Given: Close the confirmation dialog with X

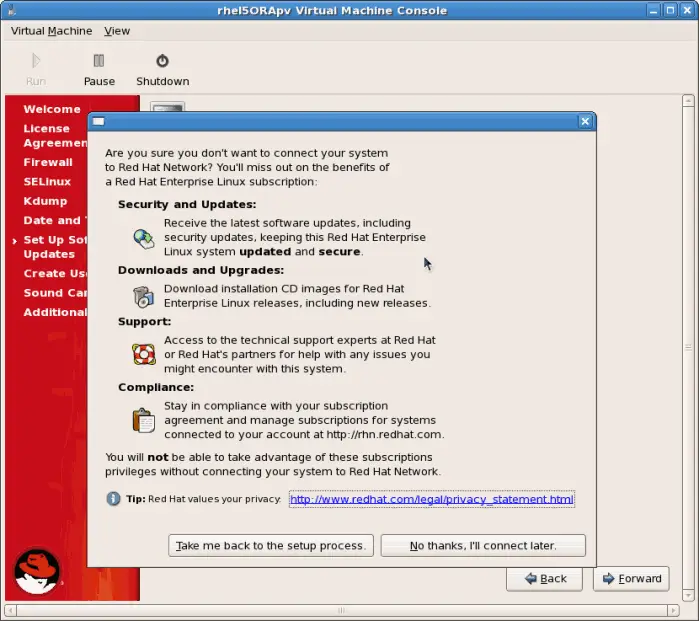Looking at the screenshot, I should click(585, 121).
